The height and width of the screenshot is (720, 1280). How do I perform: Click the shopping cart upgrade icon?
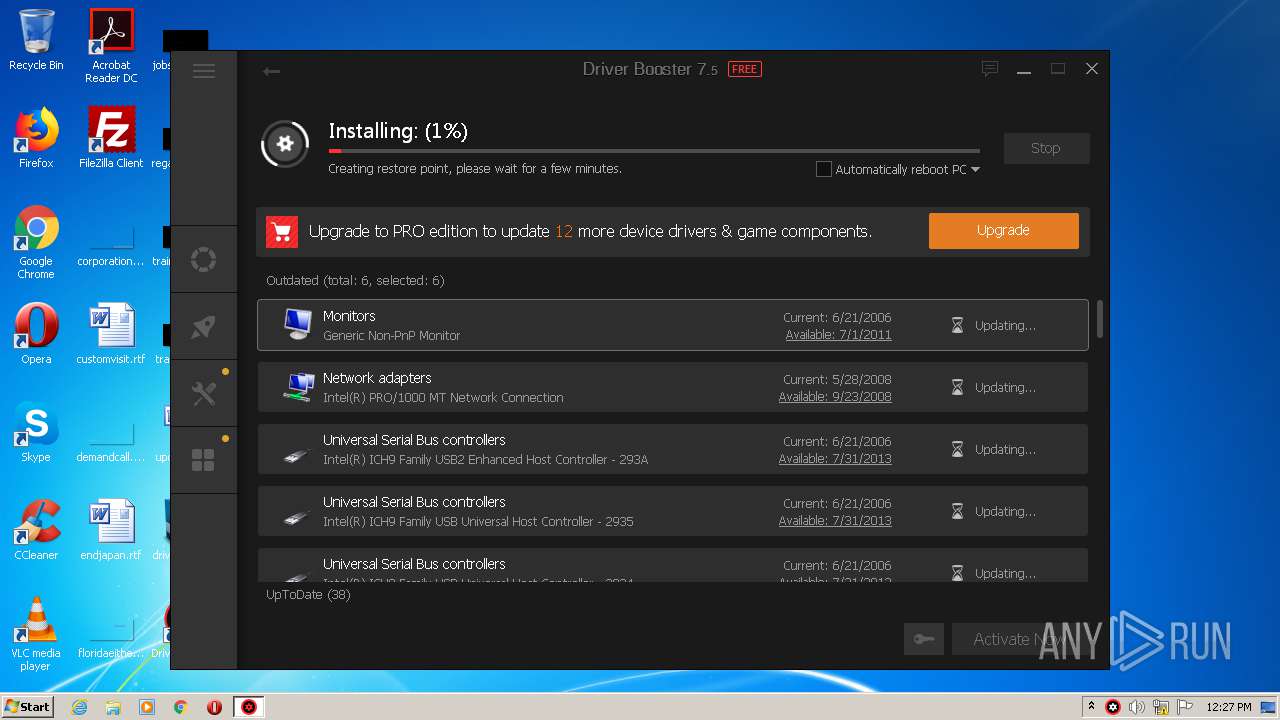pos(282,232)
